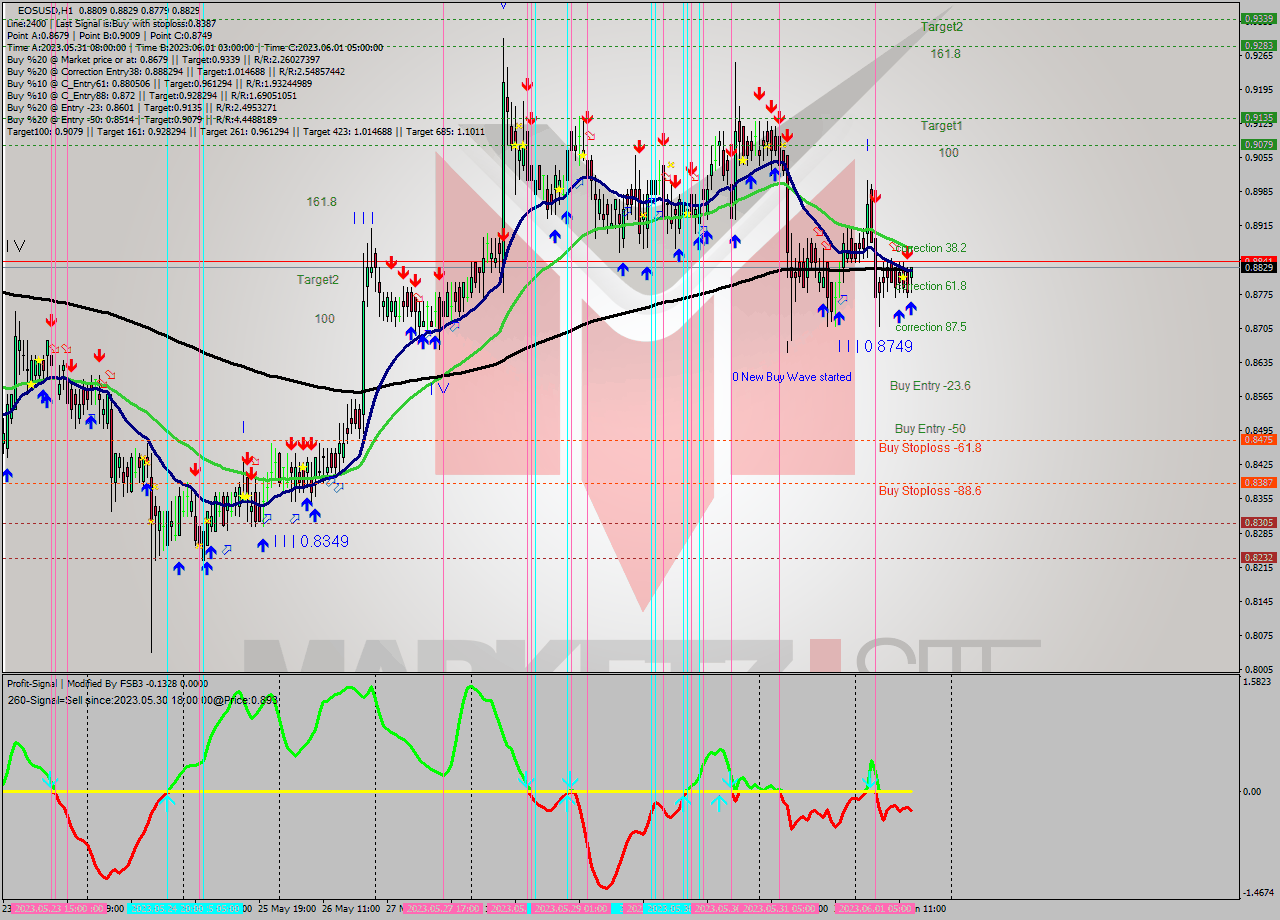This screenshot has height=920, width=1280.
Task: Click the blue '0 New Buy Wave started' text
Action: point(790,377)
